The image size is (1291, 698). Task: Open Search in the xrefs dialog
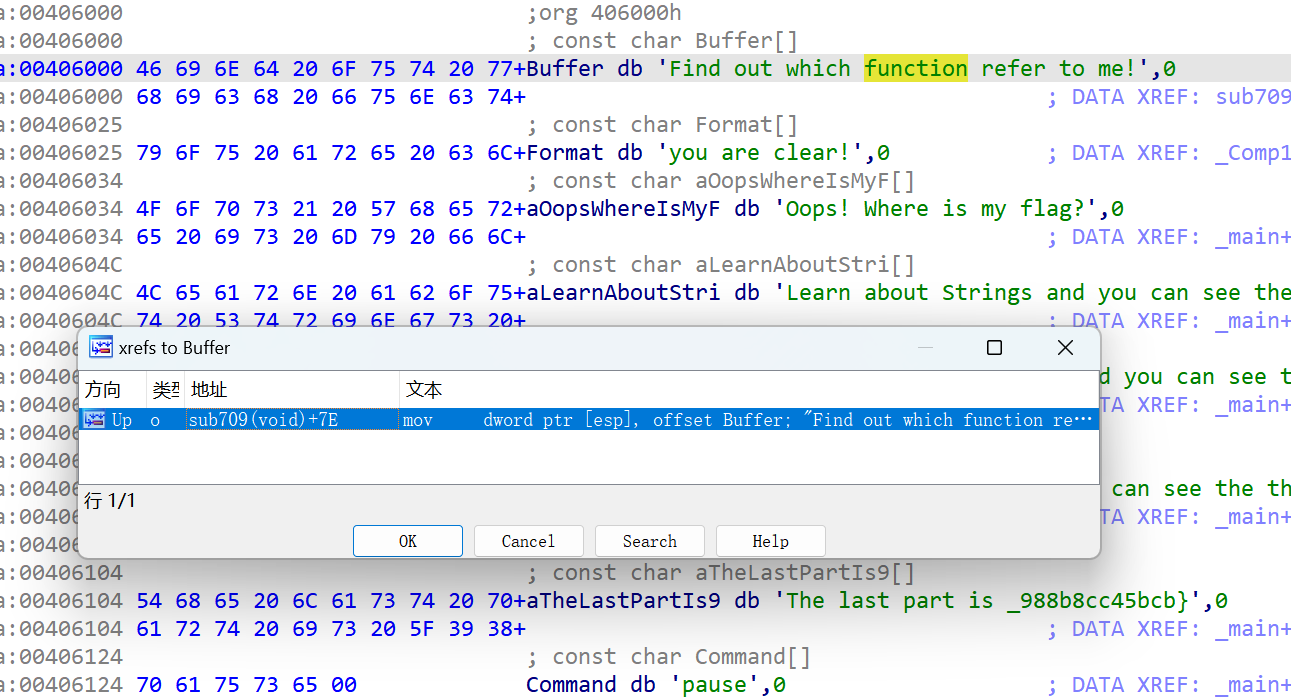[x=649, y=541]
